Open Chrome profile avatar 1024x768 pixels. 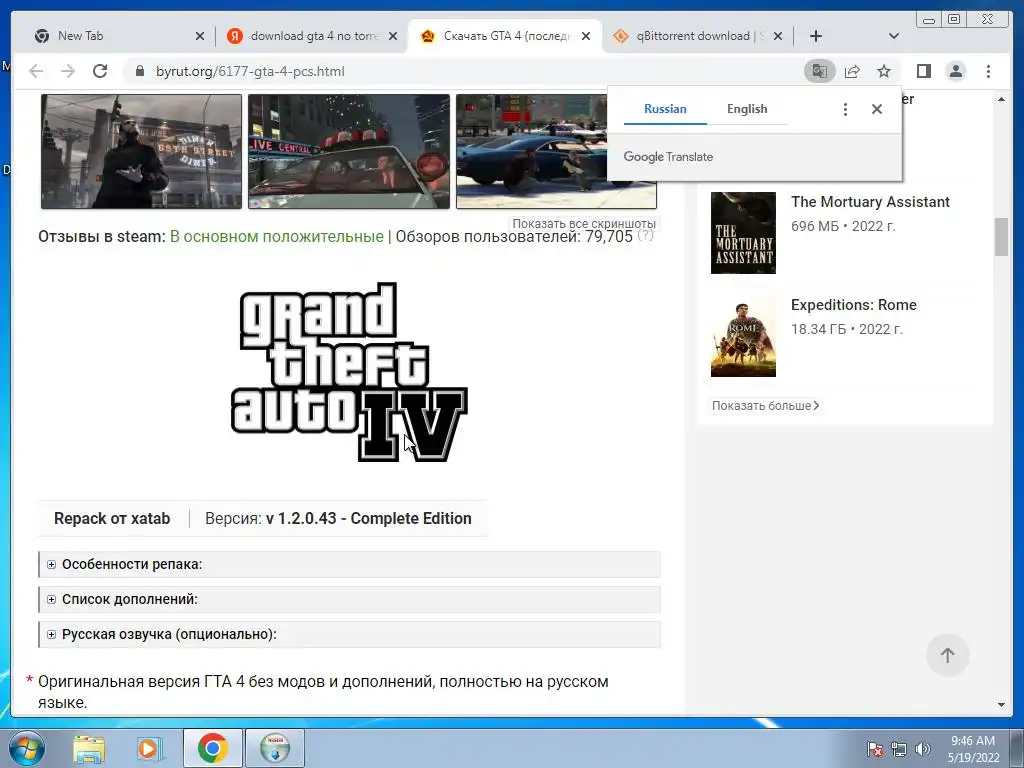[x=956, y=71]
